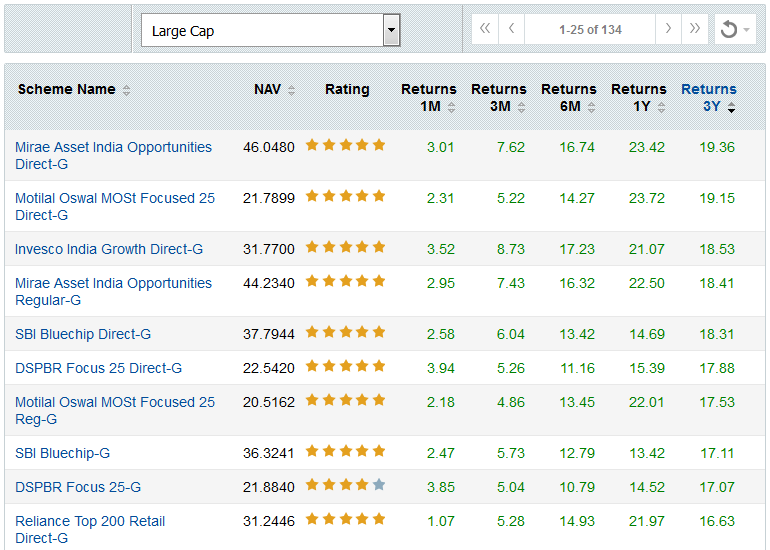
Task: Click star rating of SBI Bluechip Direct-G
Action: click(x=345, y=332)
